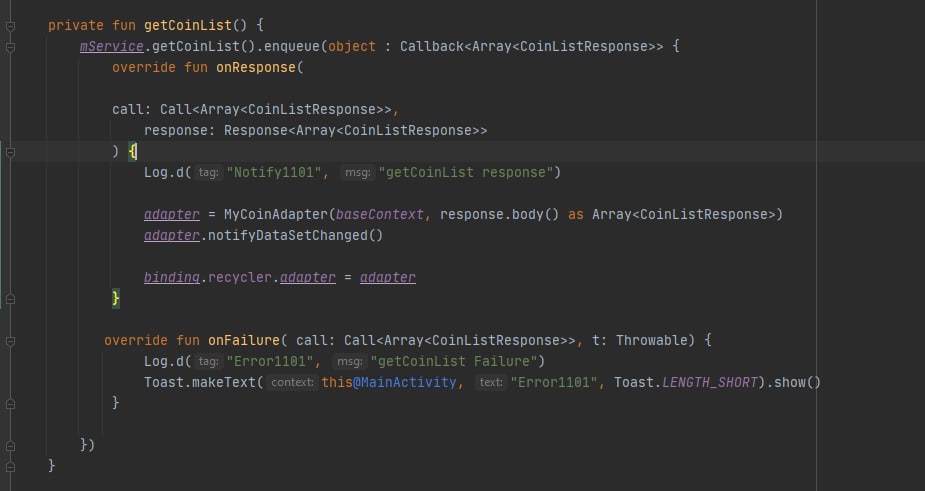Click the "Notify1101" string
The width and height of the screenshot is (925, 491).
(x=274, y=172)
